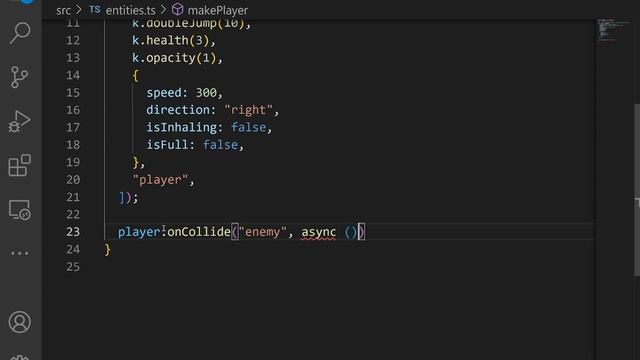Click the 'false' value on line 18
The height and width of the screenshot is (360, 640).
click(x=220, y=145)
